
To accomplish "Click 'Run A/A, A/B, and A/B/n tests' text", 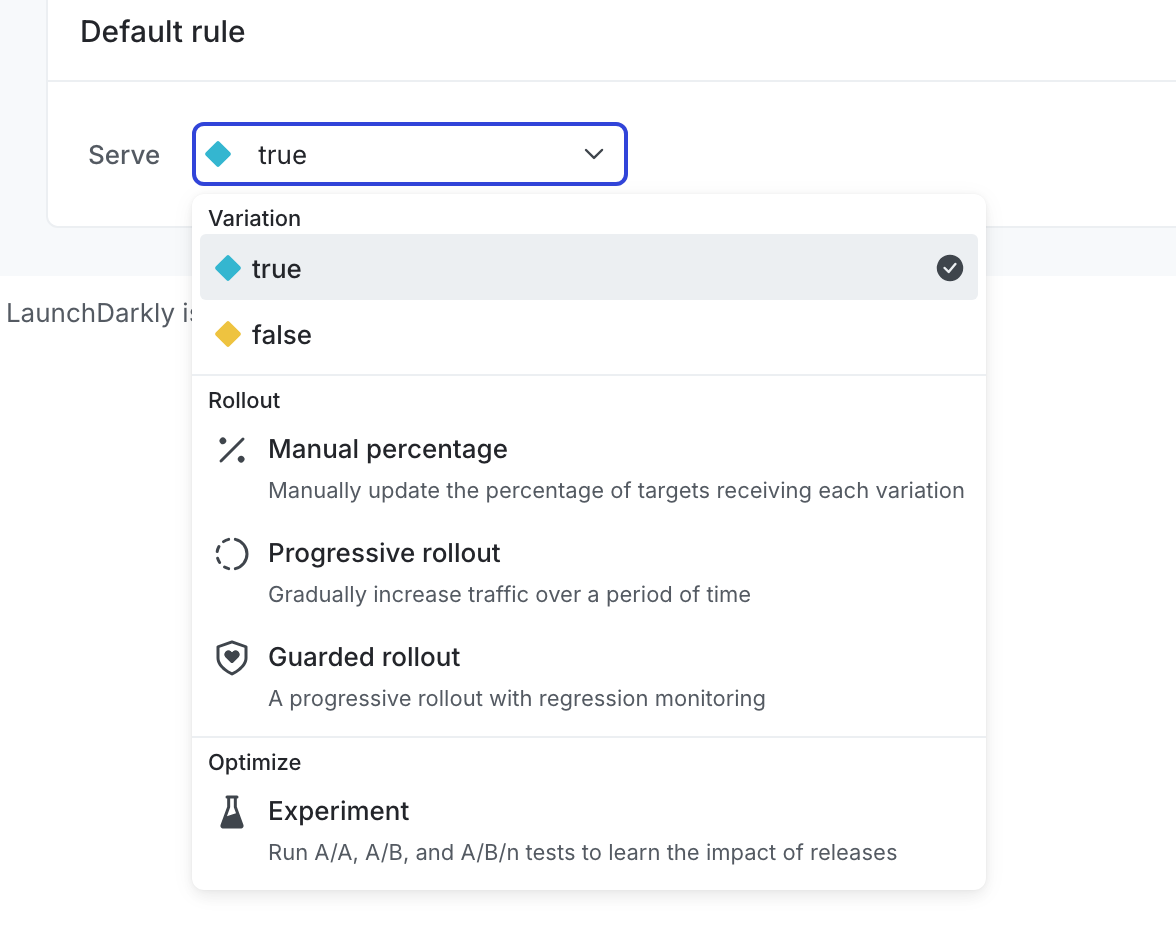I will point(582,853).
